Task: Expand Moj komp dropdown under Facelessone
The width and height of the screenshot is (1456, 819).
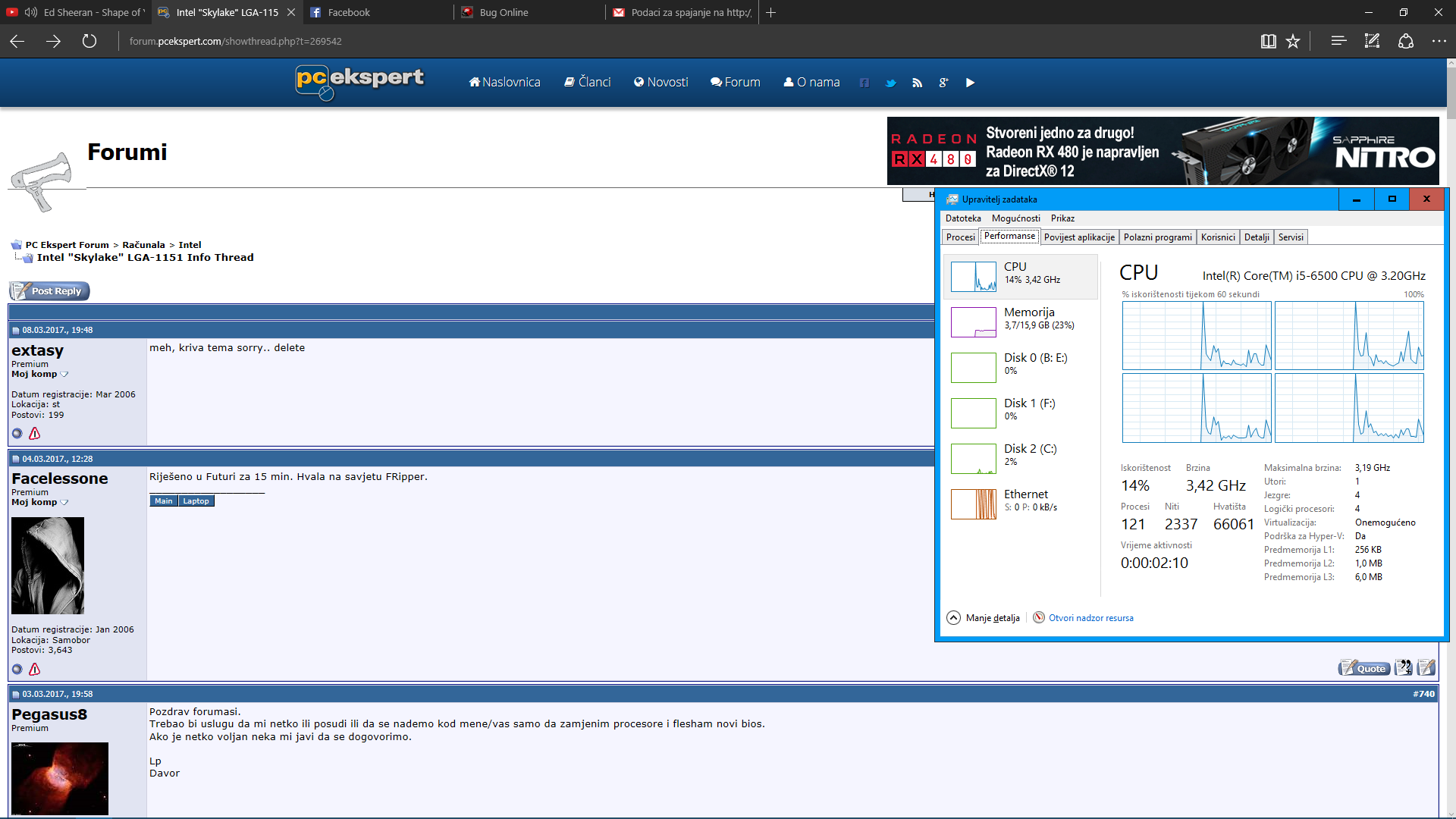Action: point(64,502)
